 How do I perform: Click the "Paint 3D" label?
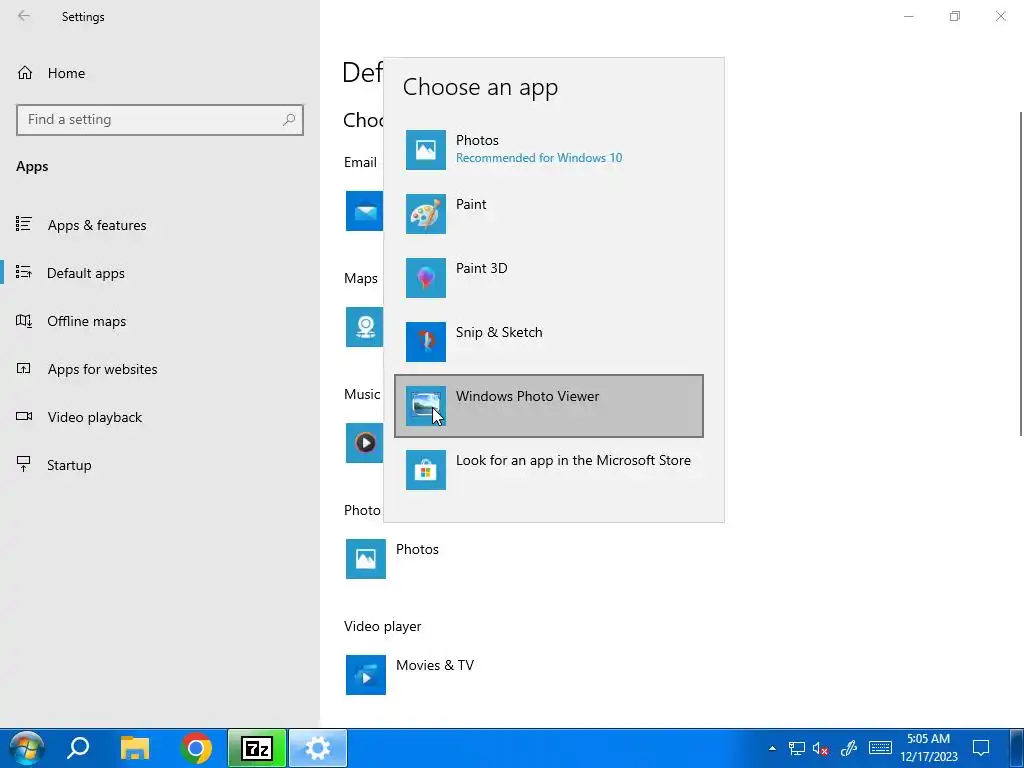481,268
